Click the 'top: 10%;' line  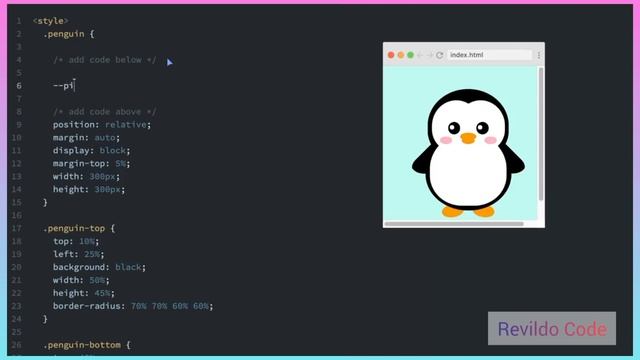coord(76,242)
